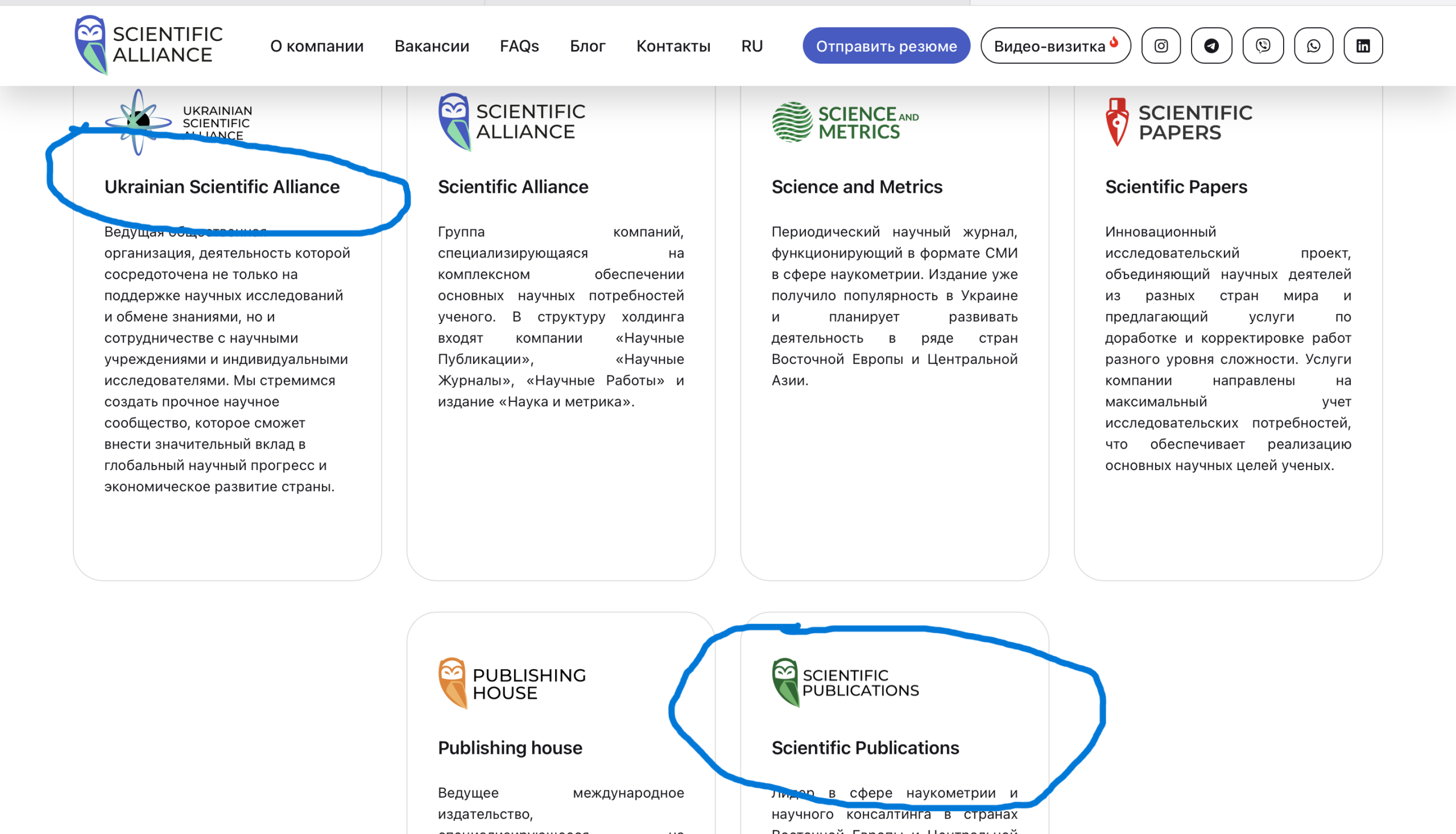Screen dimensions: 1456x834
Task: Open the Контакты menu item
Action: [x=673, y=46]
